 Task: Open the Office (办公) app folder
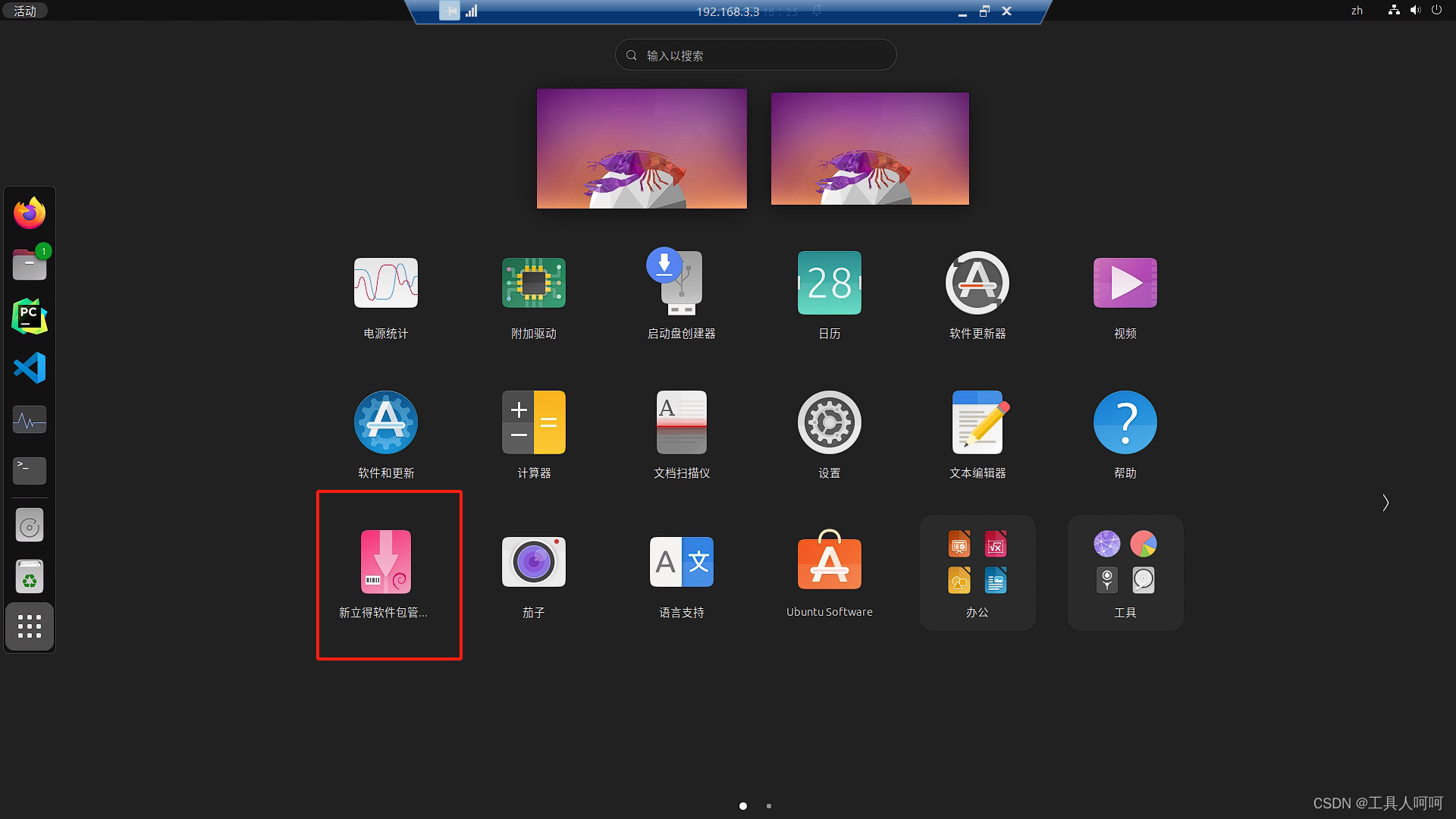point(977,573)
